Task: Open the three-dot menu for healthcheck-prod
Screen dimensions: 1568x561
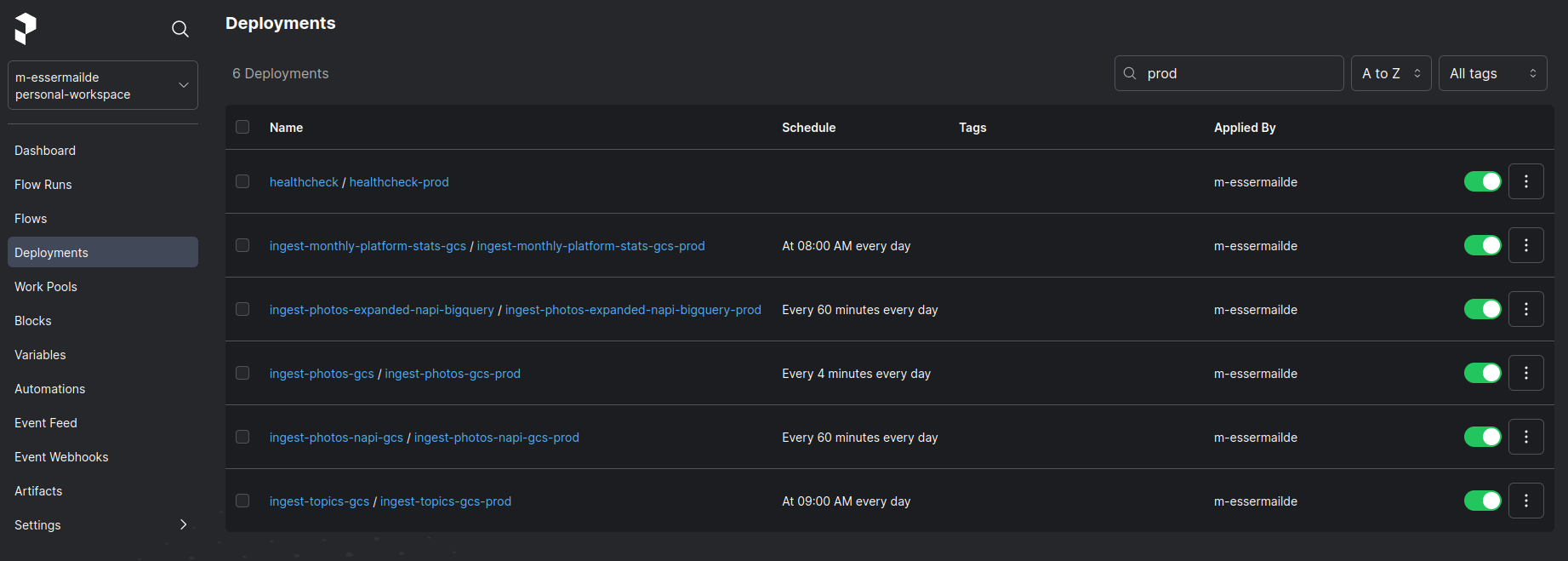Action: click(1526, 181)
